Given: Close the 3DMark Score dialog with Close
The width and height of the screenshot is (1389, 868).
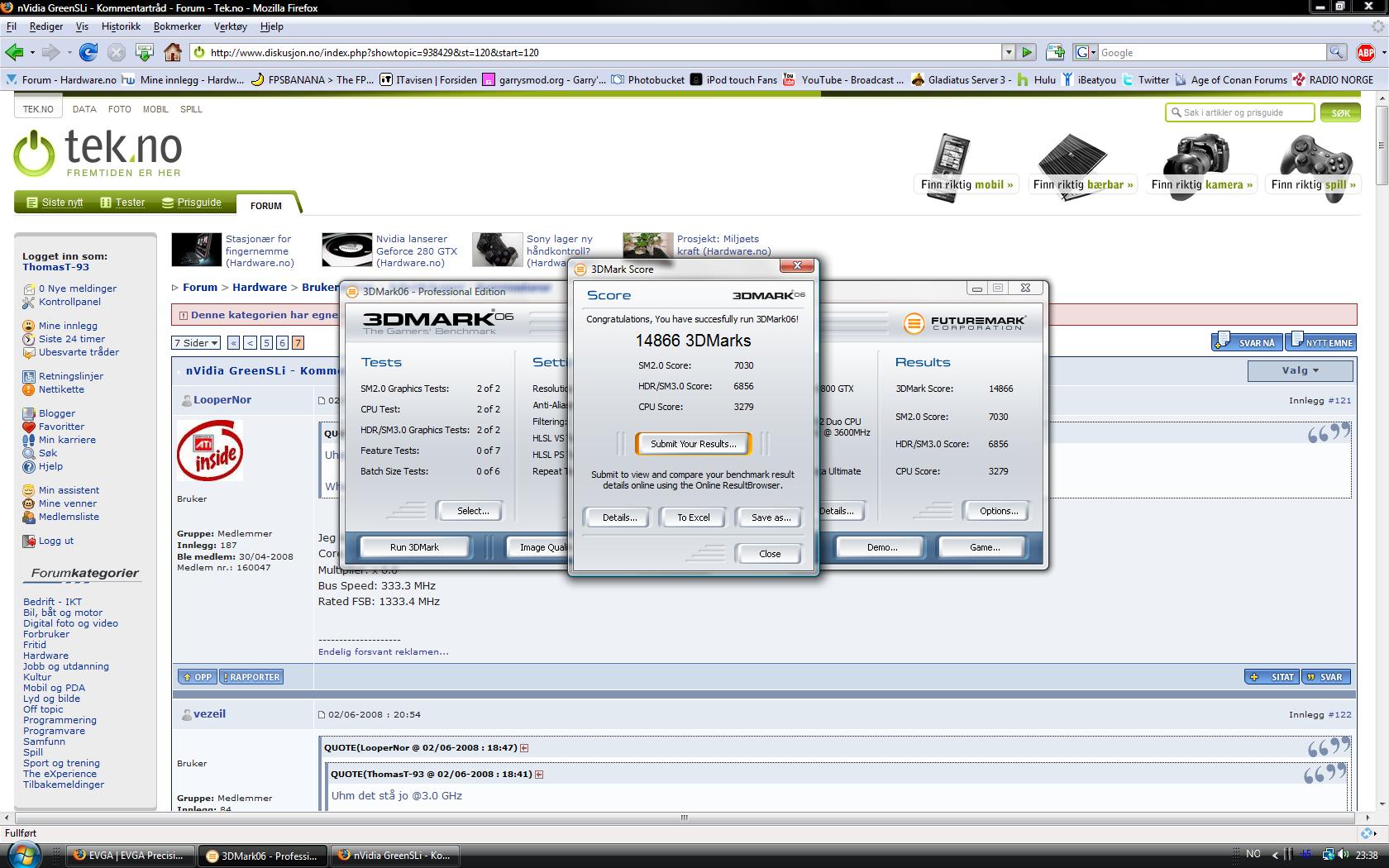Looking at the screenshot, I should click(x=769, y=554).
